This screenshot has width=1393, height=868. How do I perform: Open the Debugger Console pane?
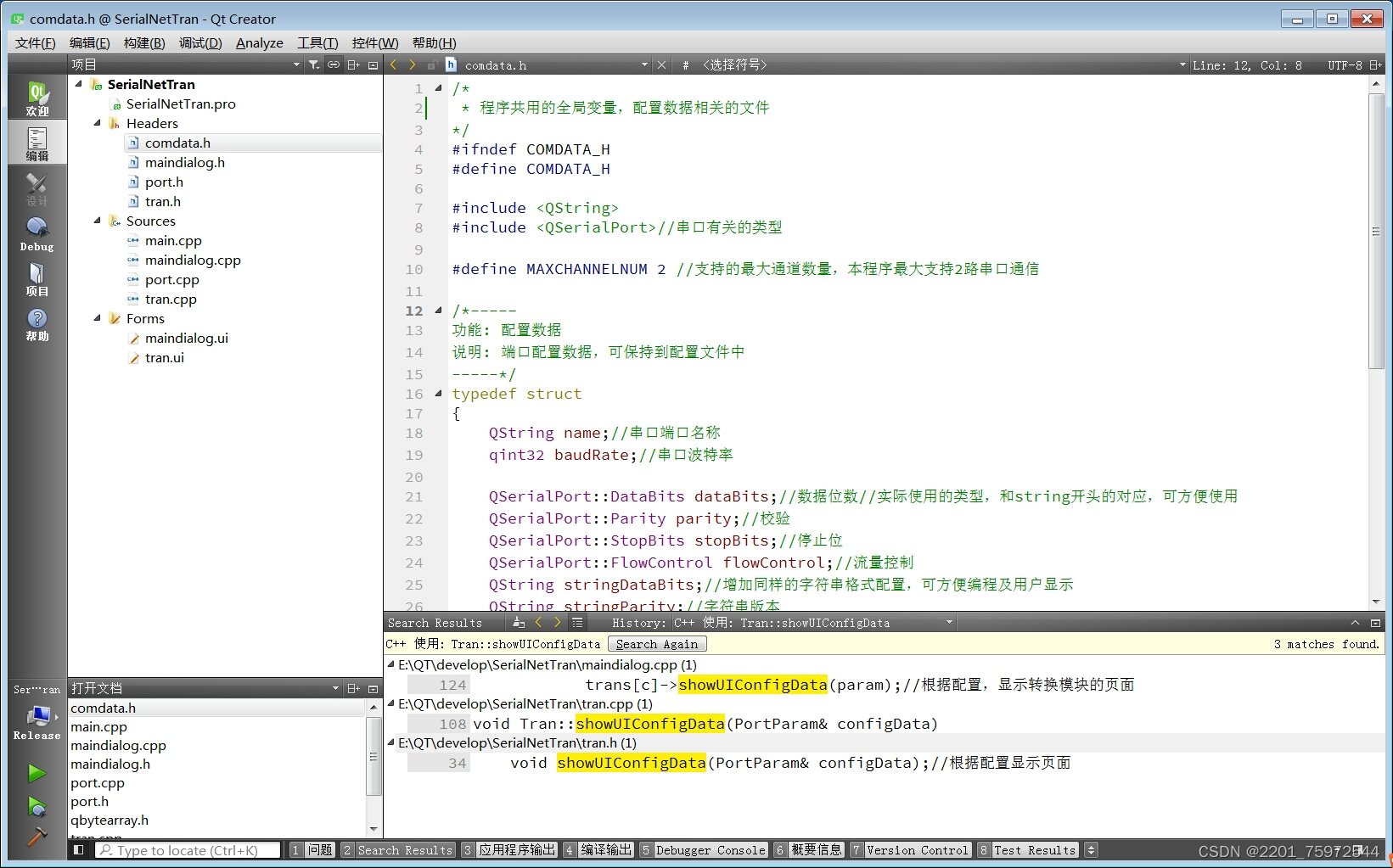pos(704,849)
